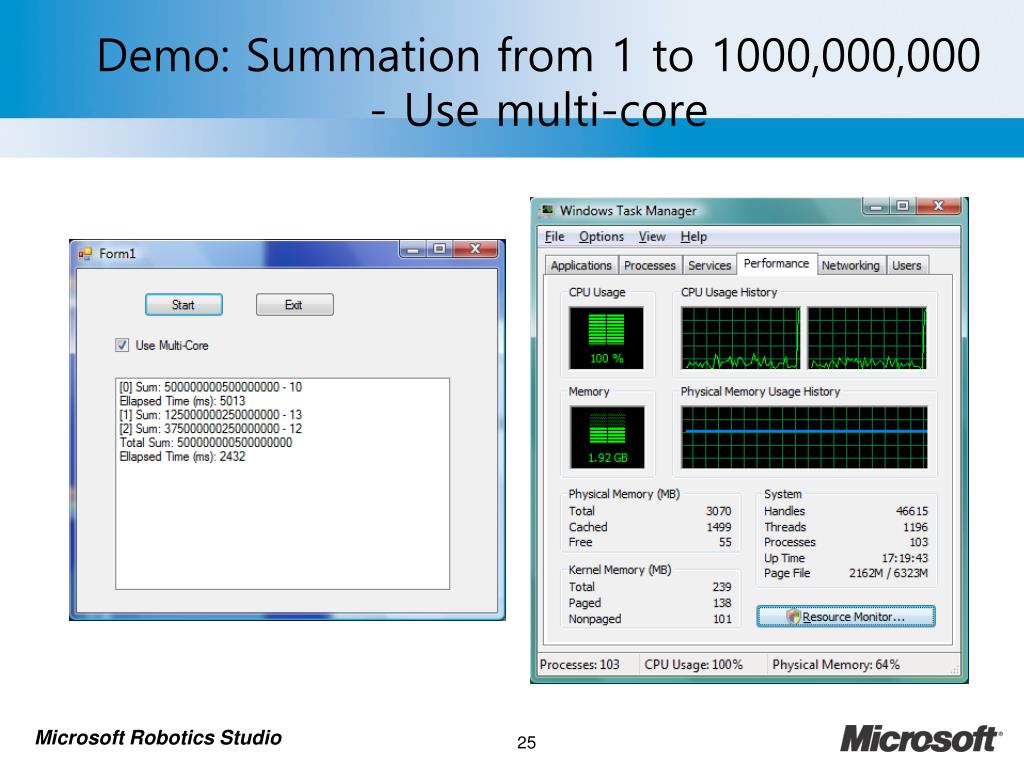
Task: Switch to the Processes tab
Action: point(650,265)
